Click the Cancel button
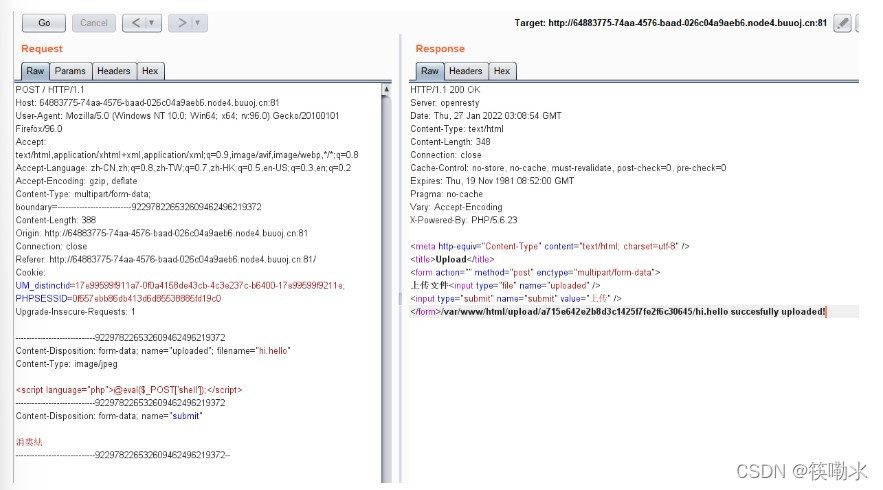The height and width of the screenshot is (490, 883). point(93,23)
